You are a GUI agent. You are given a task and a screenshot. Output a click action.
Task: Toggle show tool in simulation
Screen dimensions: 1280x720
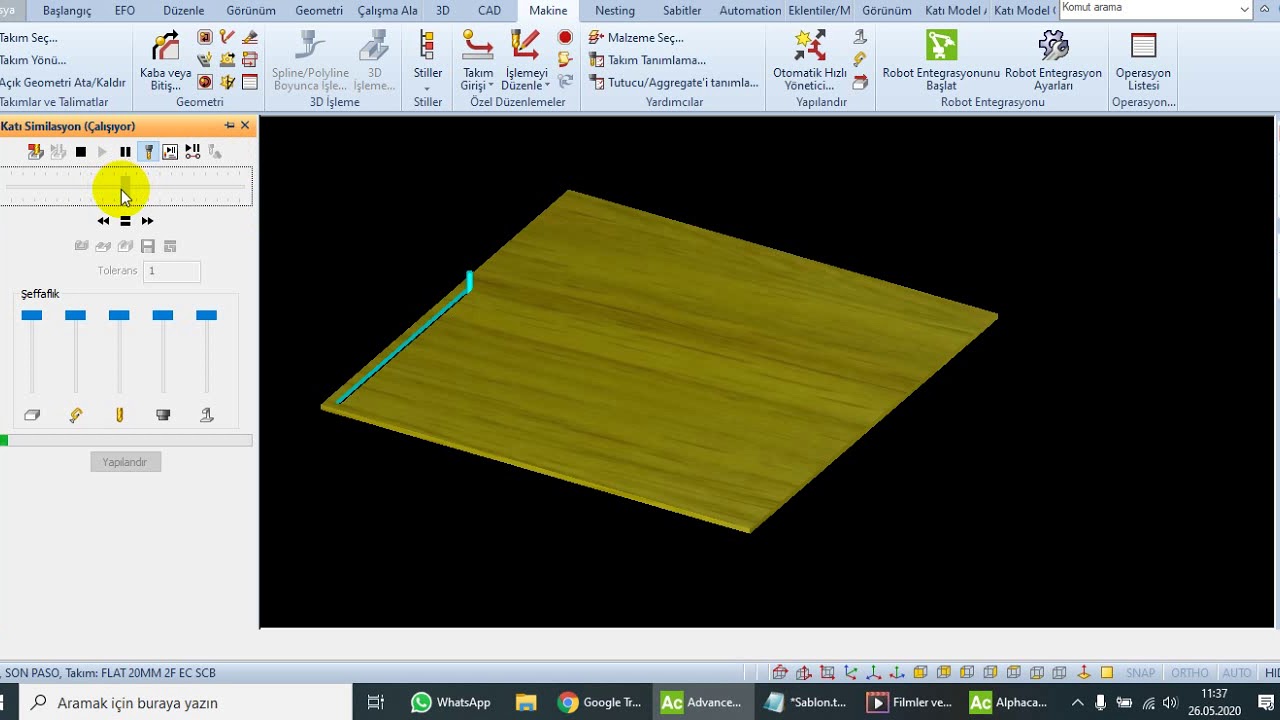pyautogui.click(x=148, y=152)
